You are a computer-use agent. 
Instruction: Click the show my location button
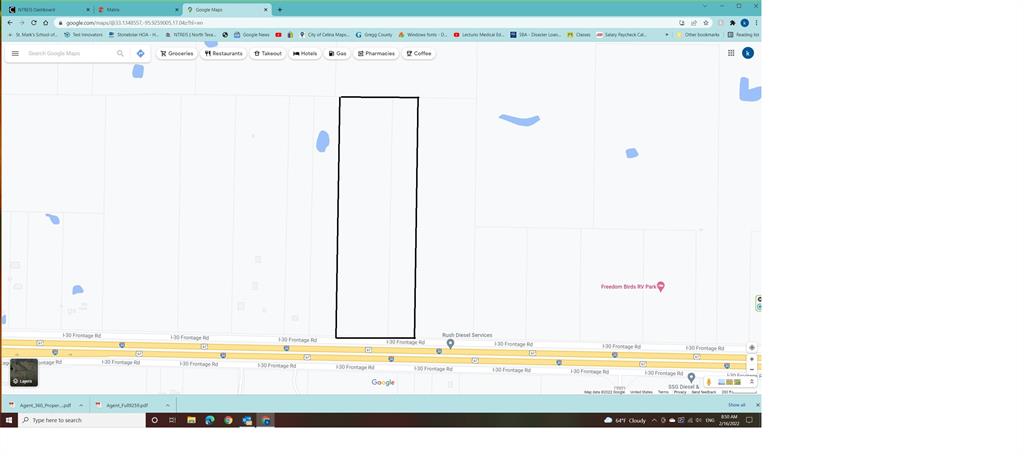coord(752,348)
